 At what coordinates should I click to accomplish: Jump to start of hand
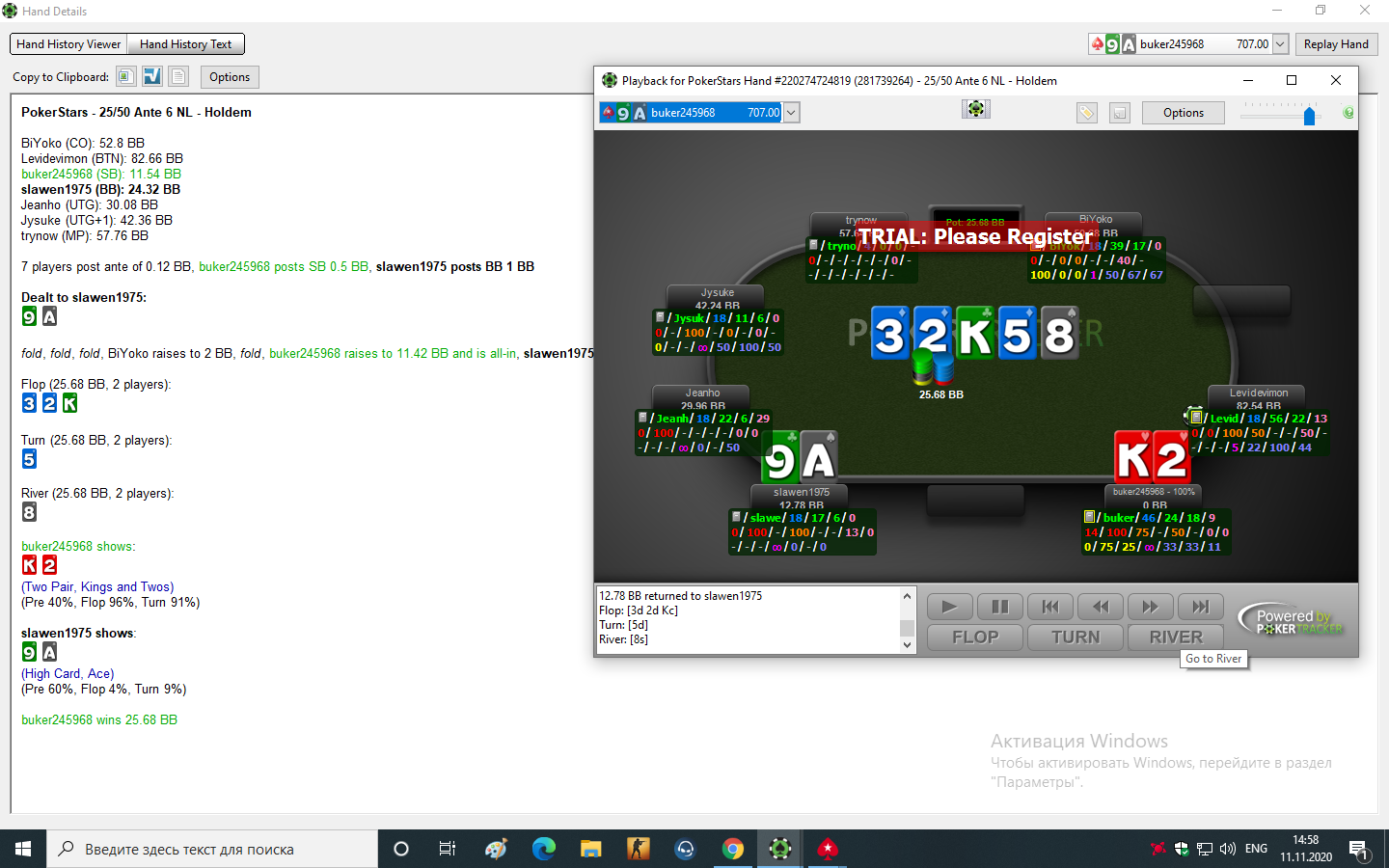coord(1050,607)
